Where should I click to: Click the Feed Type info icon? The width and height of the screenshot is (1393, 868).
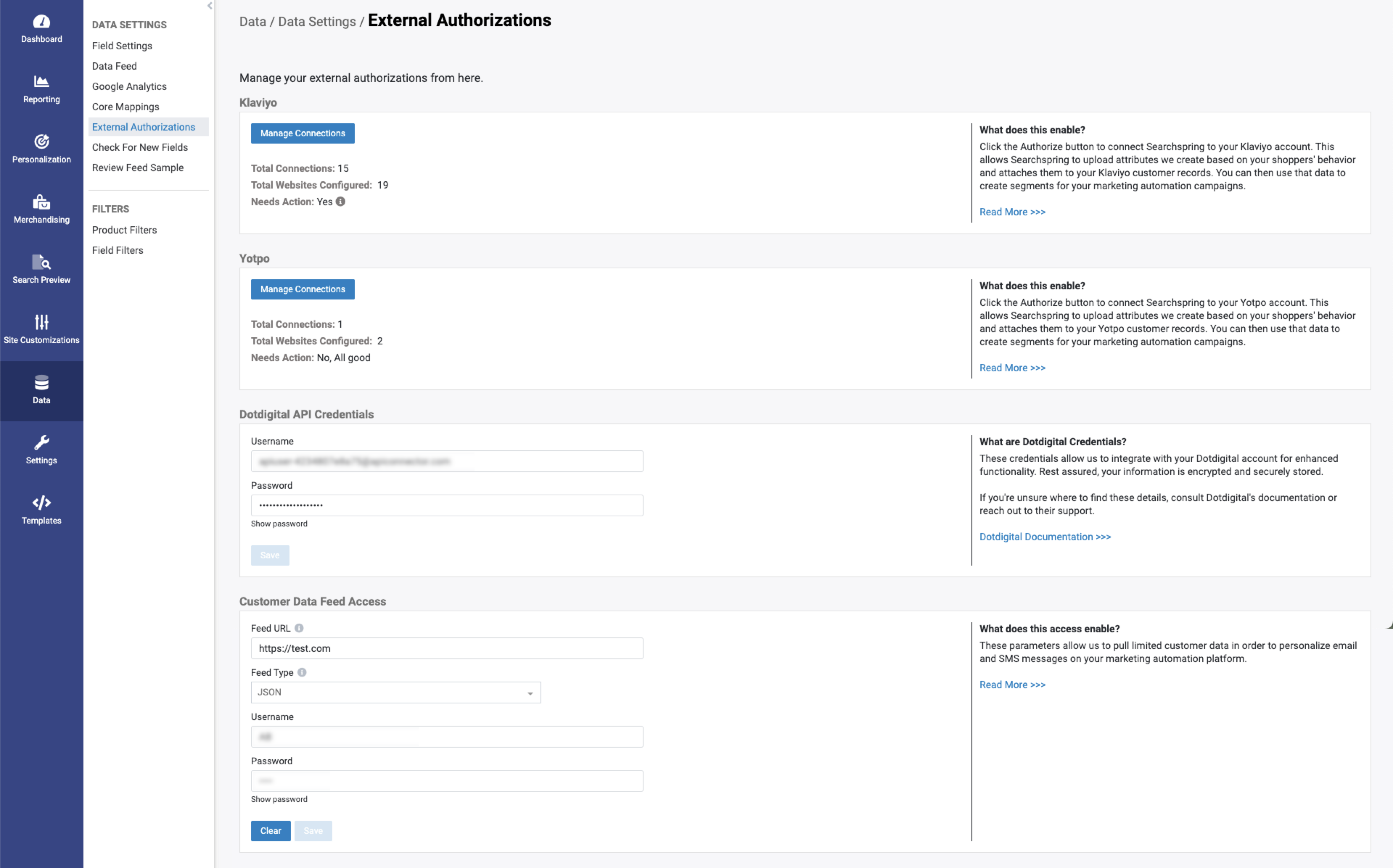coord(302,672)
